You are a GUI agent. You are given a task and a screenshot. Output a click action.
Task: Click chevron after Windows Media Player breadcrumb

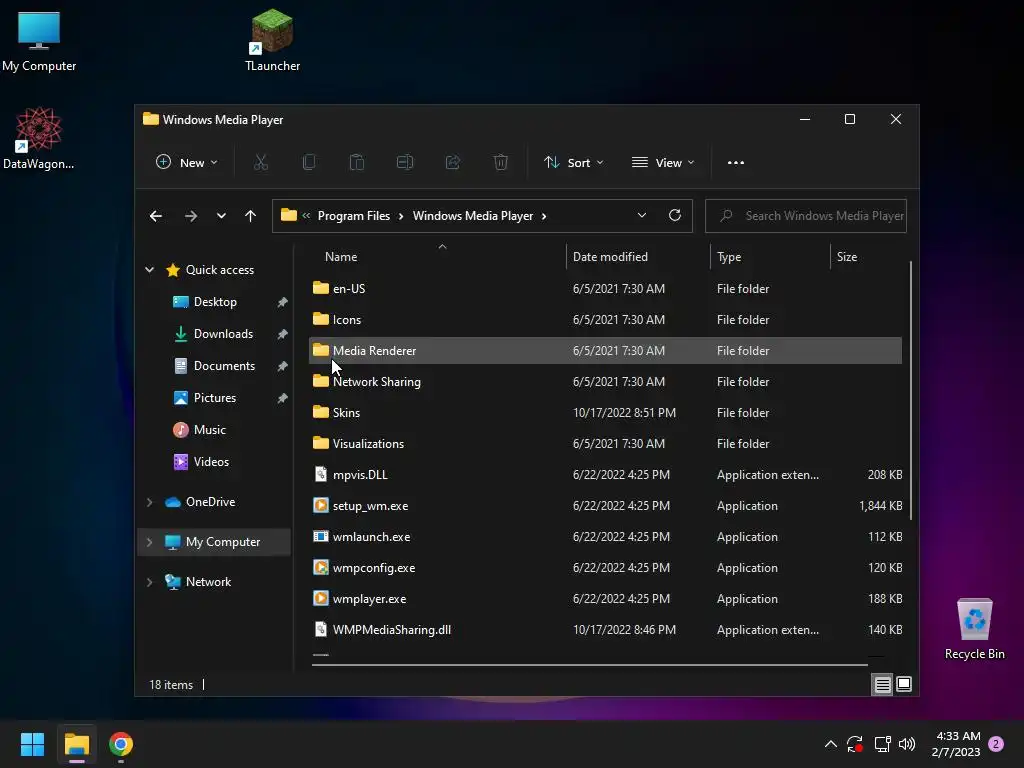point(544,216)
